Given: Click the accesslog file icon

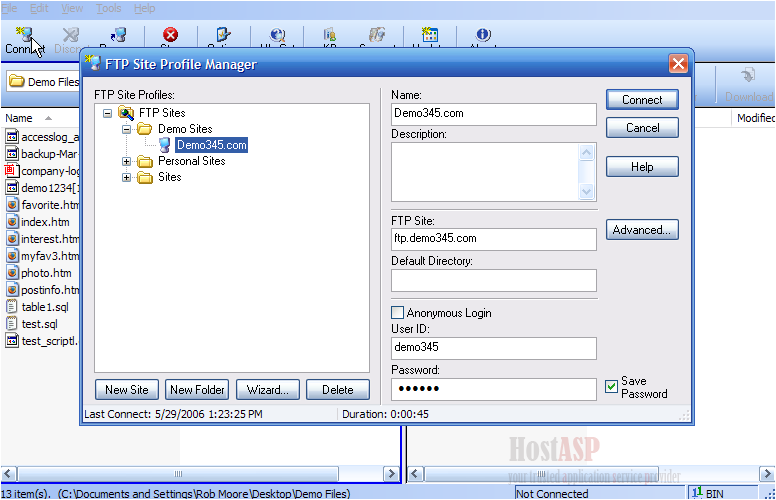Looking at the screenshot, I should (12, 137).
